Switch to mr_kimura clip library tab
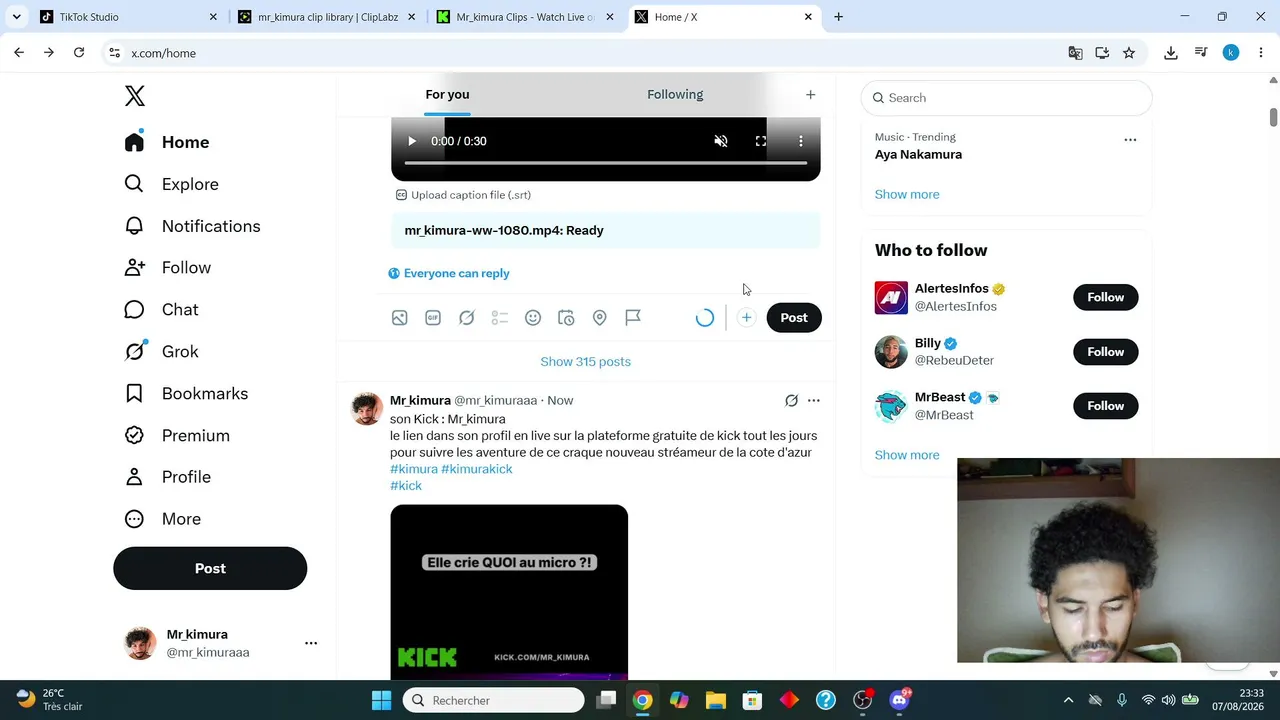The width and height of the screenshot is (1280, 720). click(327, 17)
